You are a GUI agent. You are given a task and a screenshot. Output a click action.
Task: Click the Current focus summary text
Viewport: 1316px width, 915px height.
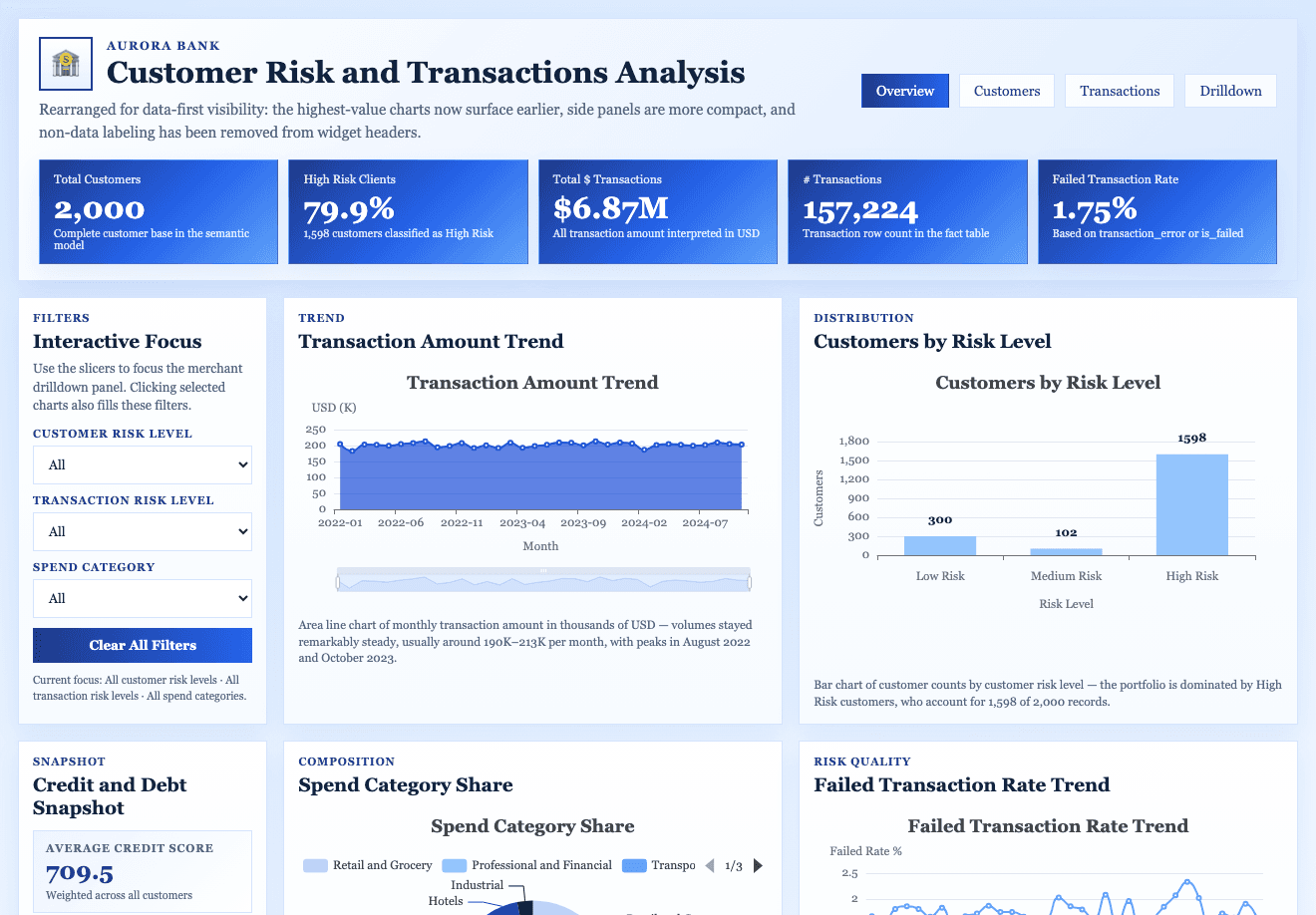[140, 688]
